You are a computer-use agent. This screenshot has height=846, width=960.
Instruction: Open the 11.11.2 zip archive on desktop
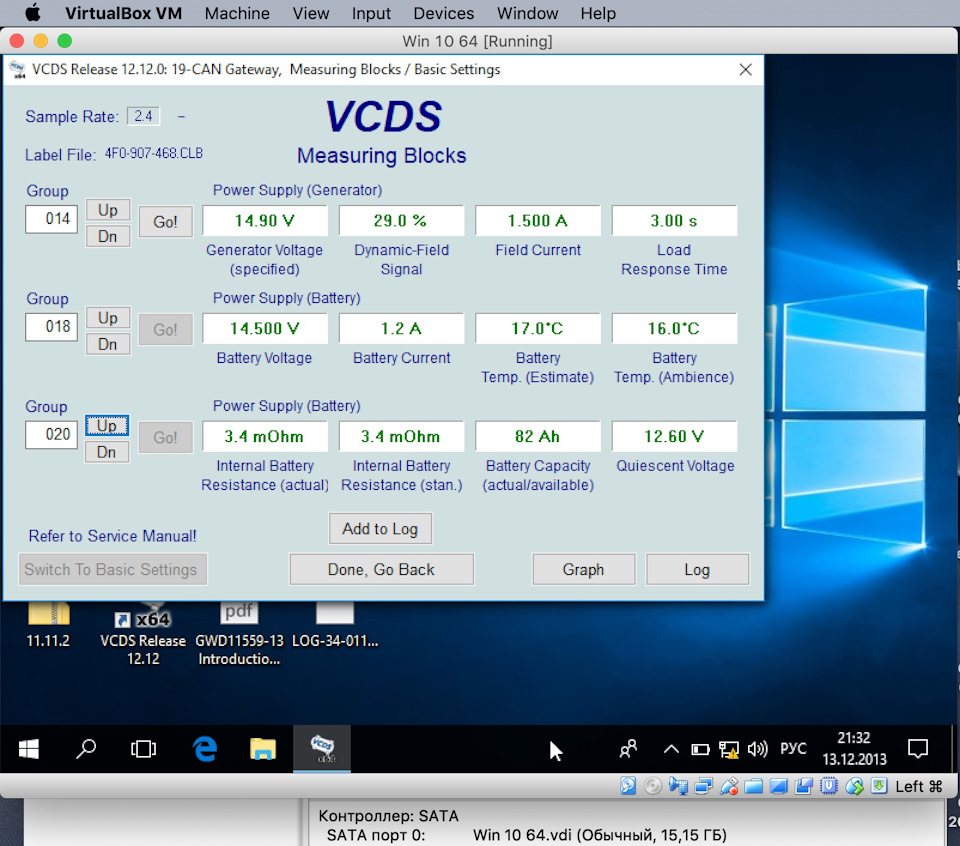(48, 624)
